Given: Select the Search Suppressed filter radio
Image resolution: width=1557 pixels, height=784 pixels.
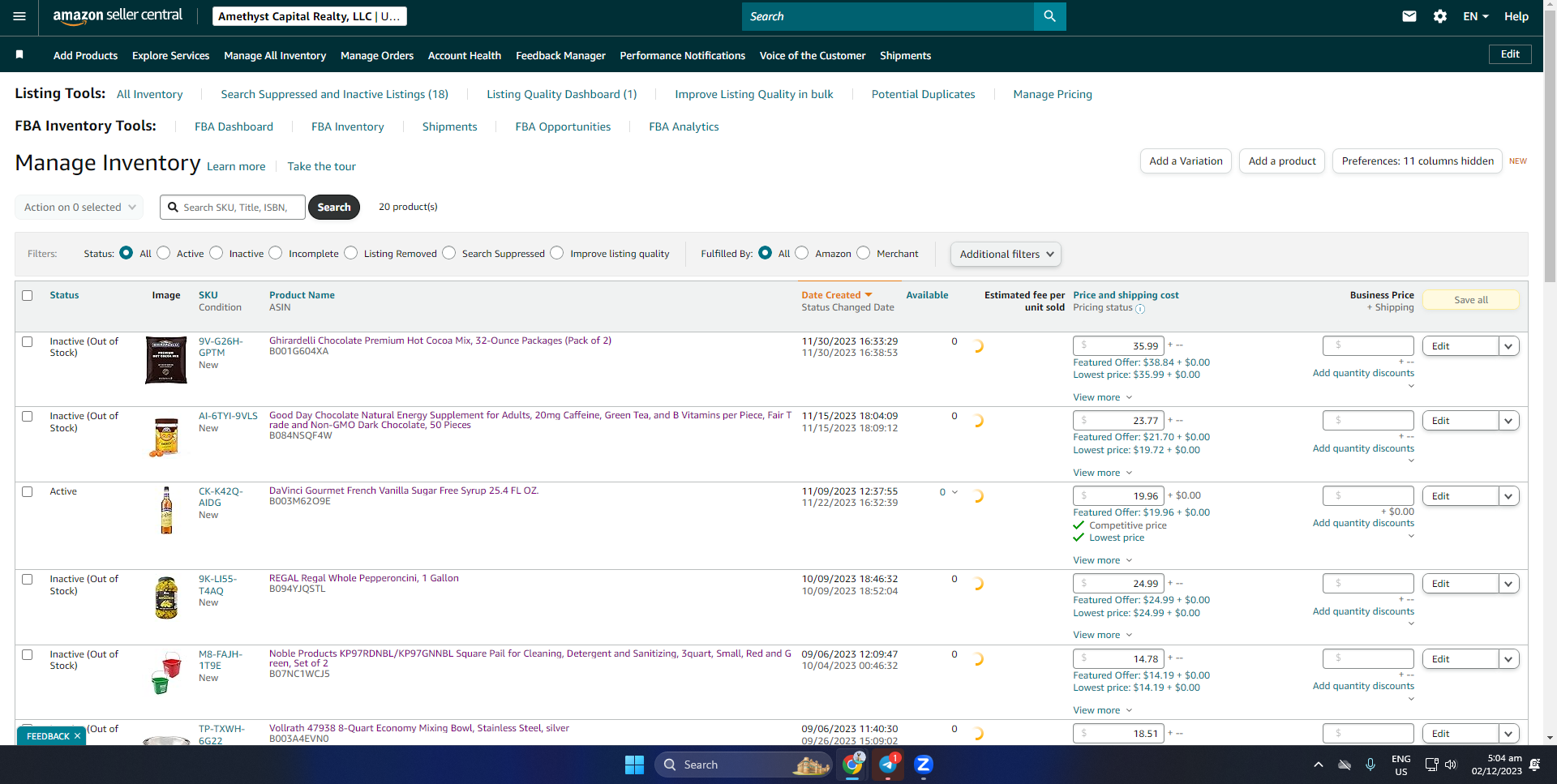Looking at the screenshot, I should pos(449,253).
